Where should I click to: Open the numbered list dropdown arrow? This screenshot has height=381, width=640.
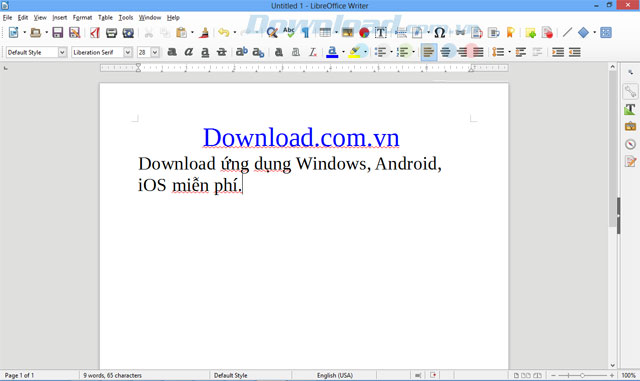coord(413,52)
